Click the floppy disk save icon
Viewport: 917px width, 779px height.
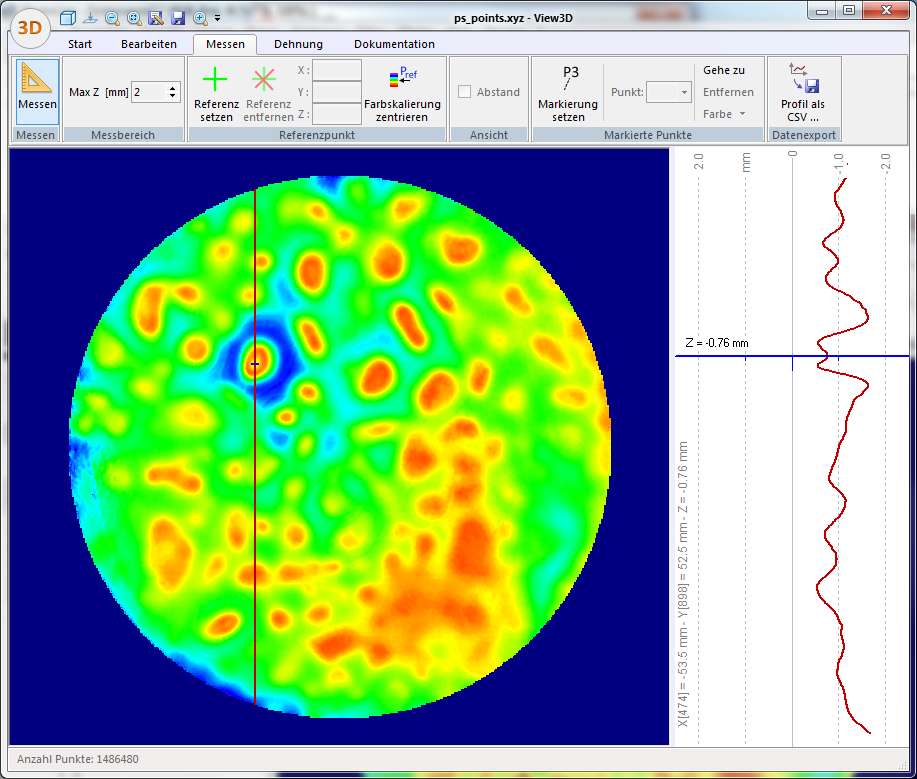click(178, 18)
